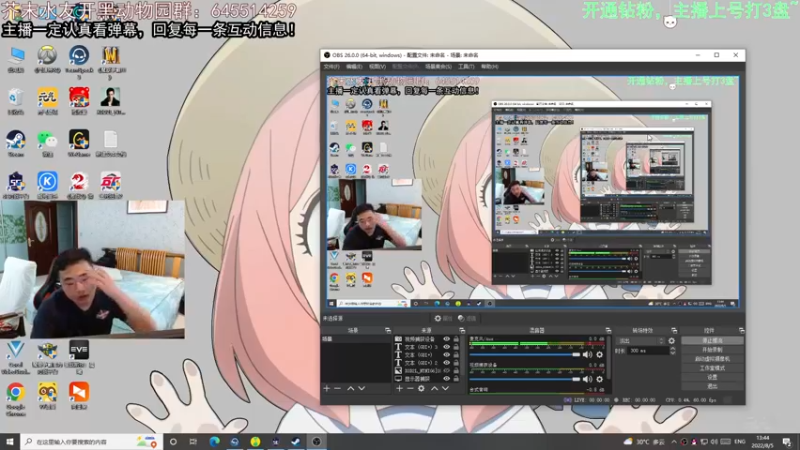Add a new source with plus icon
The height and width of the screenshot is (450, 800).
click(x=399, y=389)
